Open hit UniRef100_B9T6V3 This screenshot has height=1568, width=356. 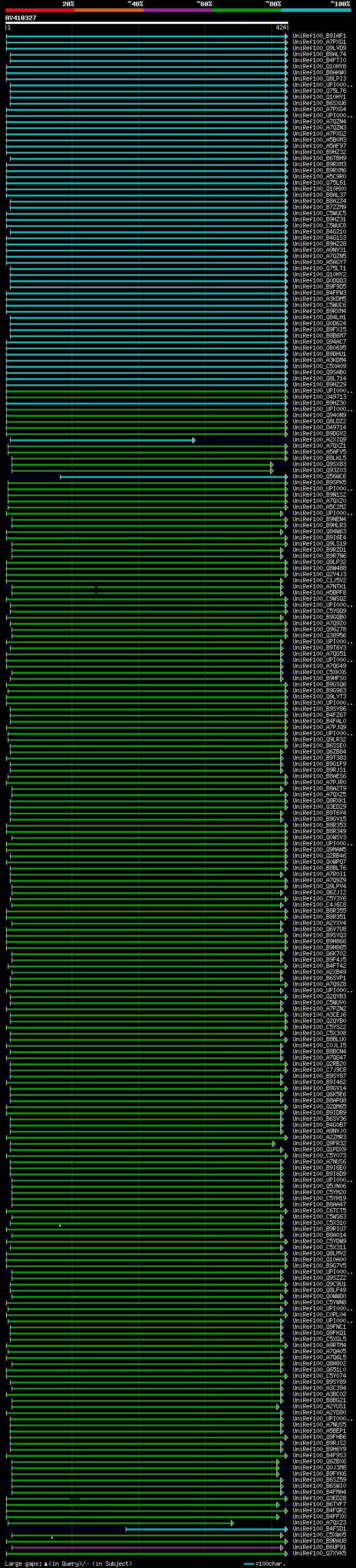pos(319,647)
